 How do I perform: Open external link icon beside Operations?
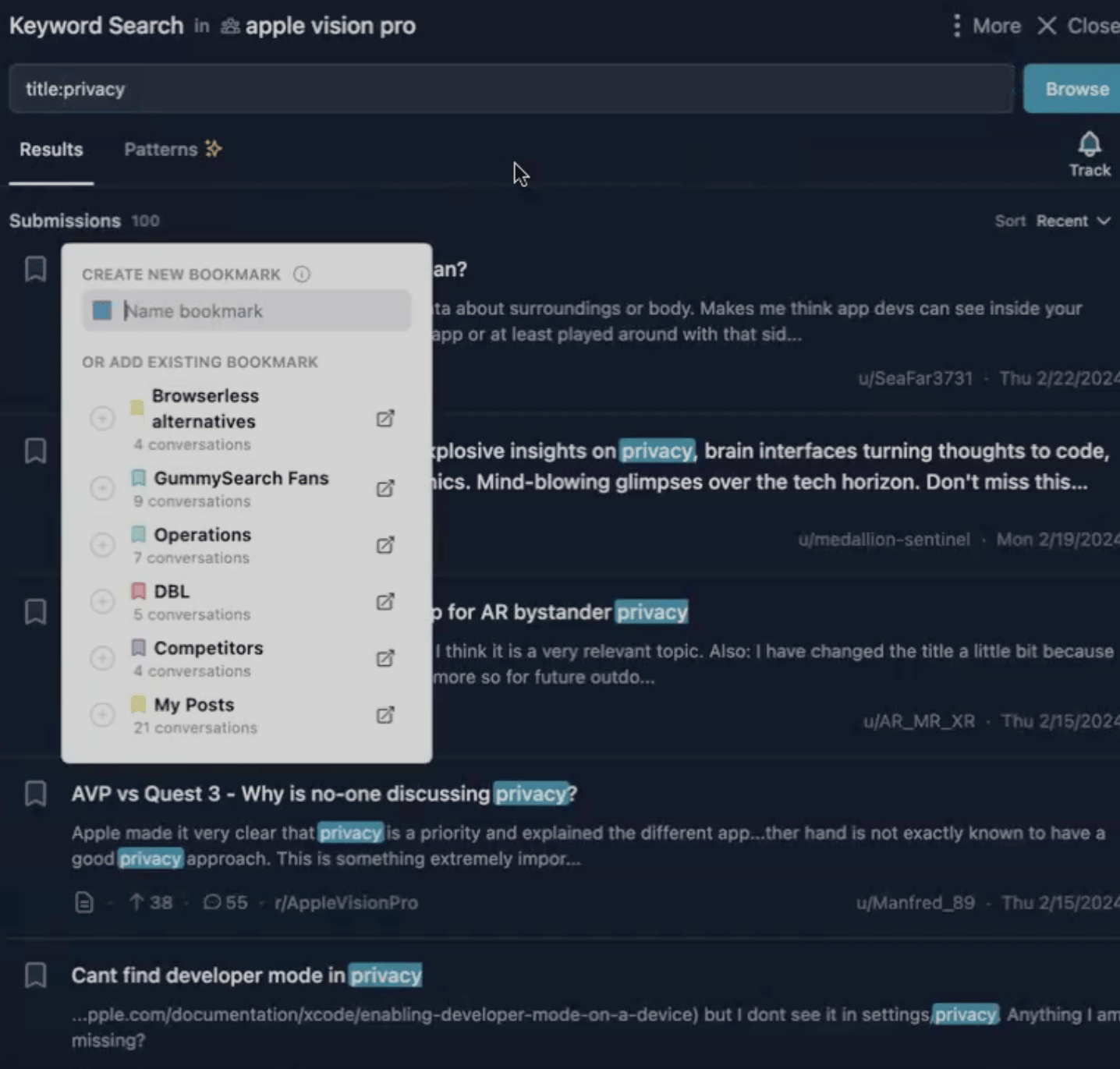[385, 545]
